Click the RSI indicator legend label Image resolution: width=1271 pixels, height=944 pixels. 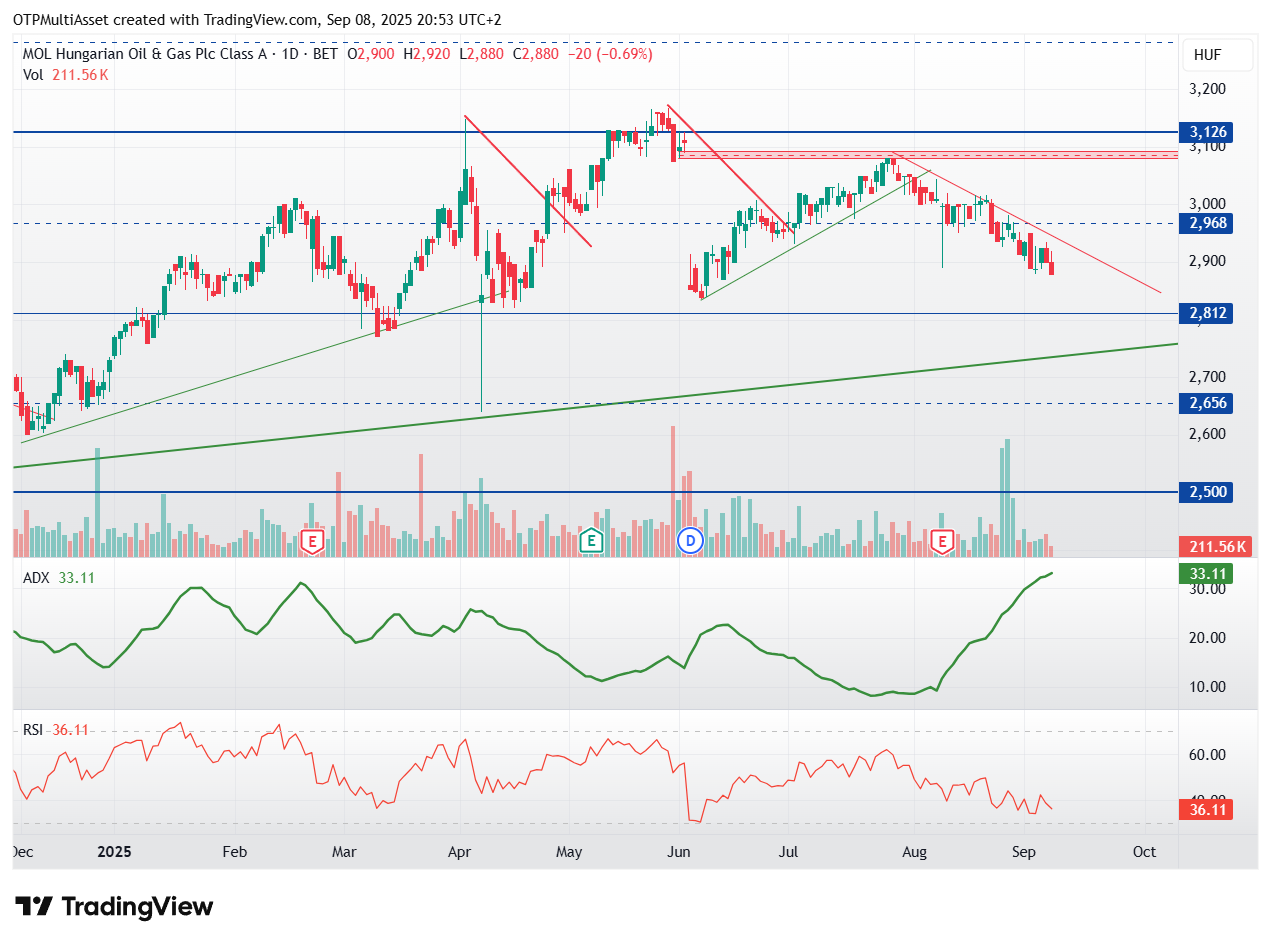33,730
